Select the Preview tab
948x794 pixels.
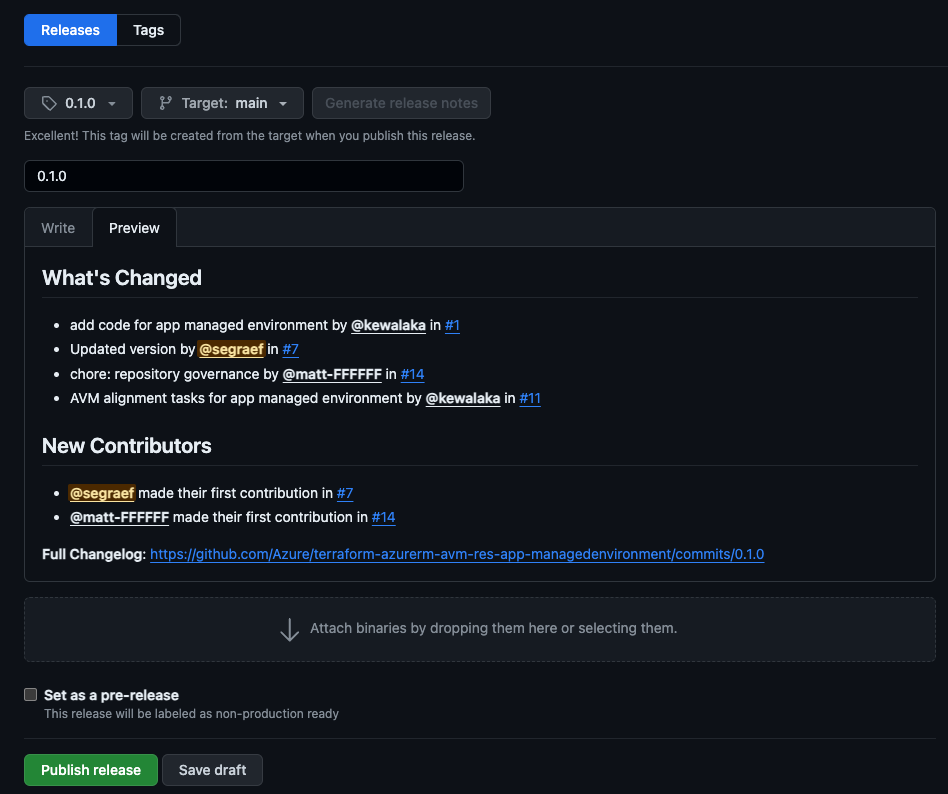pyautogui.click(x=134, y=228)
